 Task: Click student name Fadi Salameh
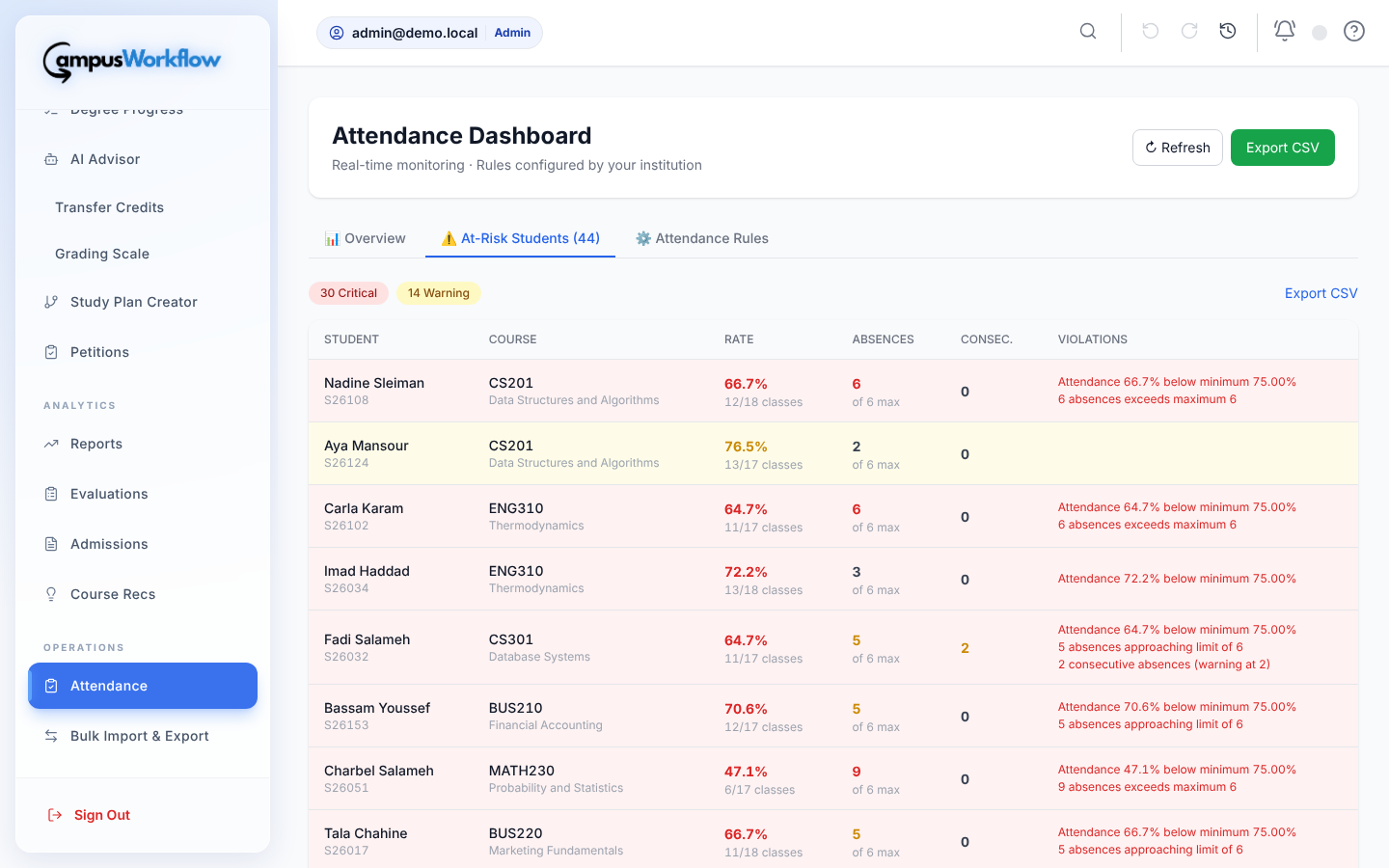368,639
